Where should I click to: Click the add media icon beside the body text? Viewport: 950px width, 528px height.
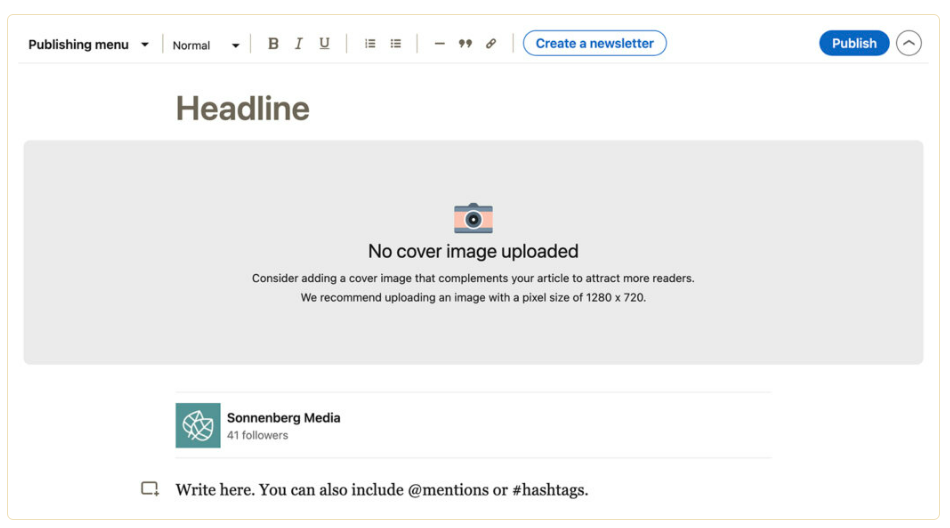coord(150,489)
